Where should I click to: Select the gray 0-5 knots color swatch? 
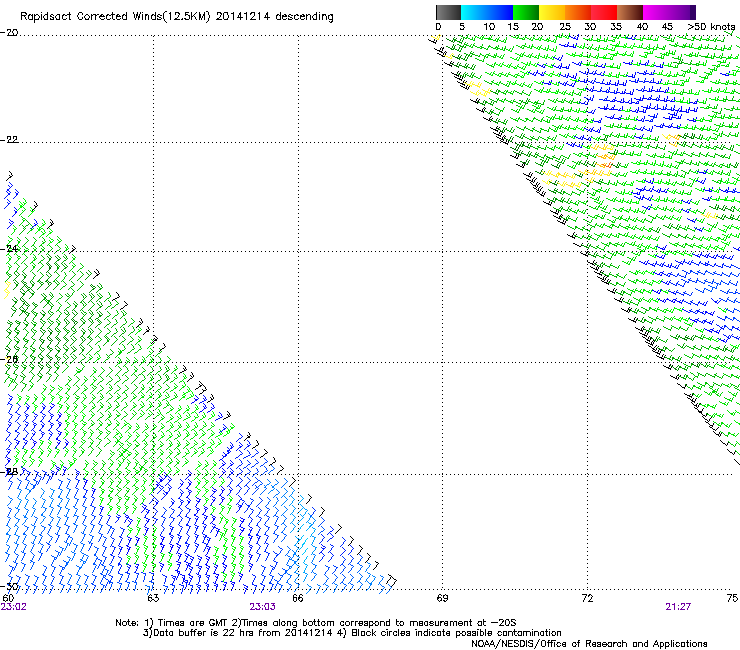tap(448, 12)
